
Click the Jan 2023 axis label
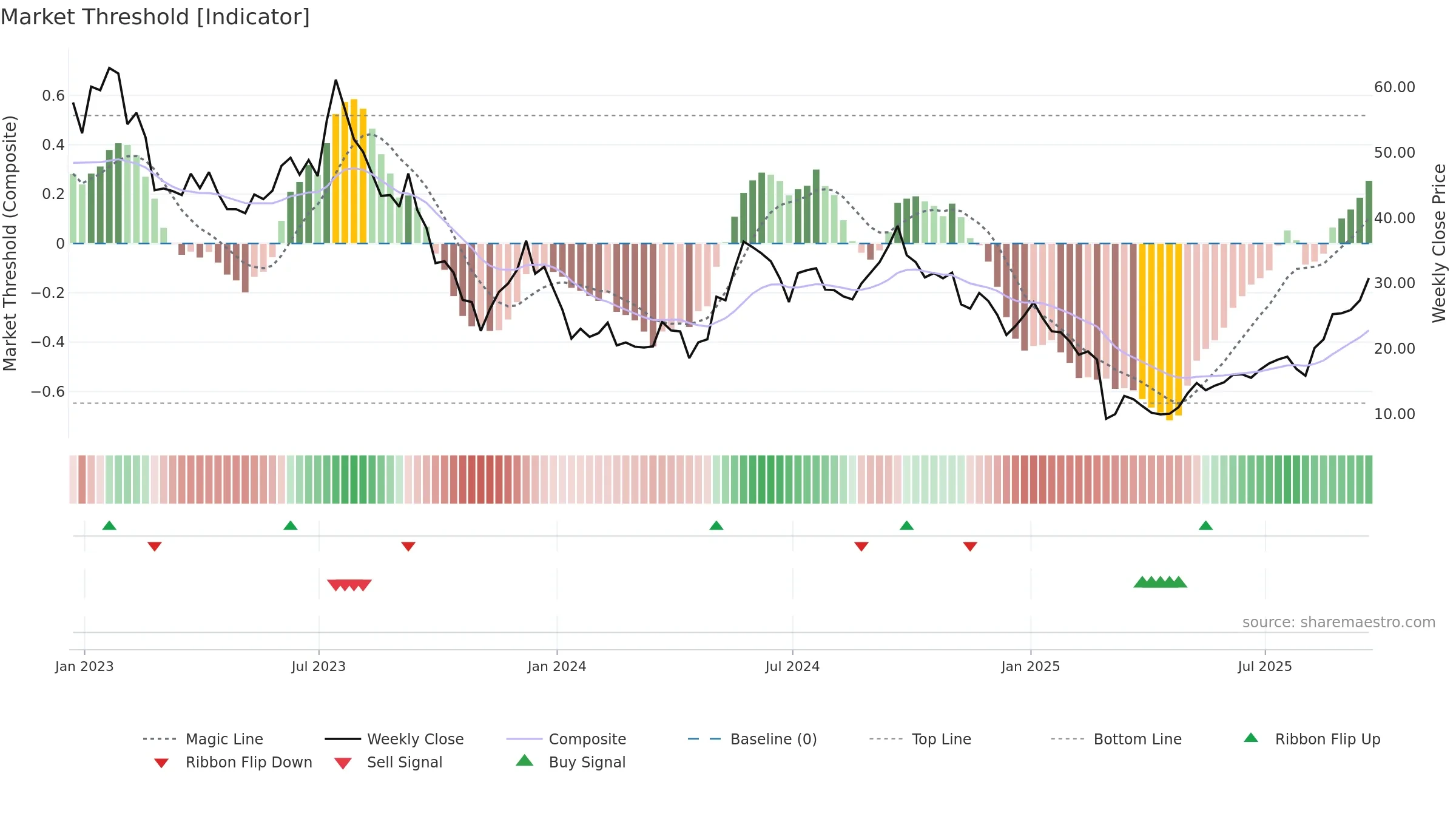point(84,666)
